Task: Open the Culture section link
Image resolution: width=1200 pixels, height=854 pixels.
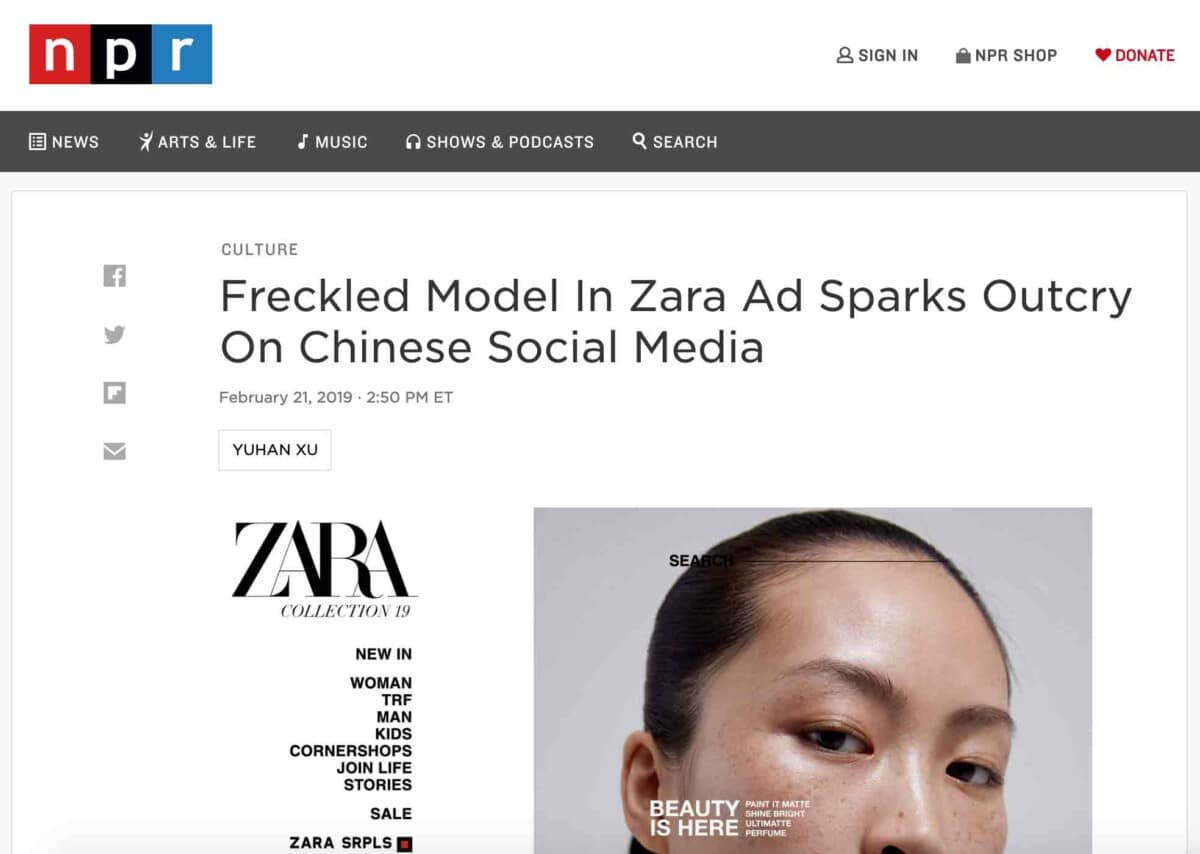Action: pos(260,249)
